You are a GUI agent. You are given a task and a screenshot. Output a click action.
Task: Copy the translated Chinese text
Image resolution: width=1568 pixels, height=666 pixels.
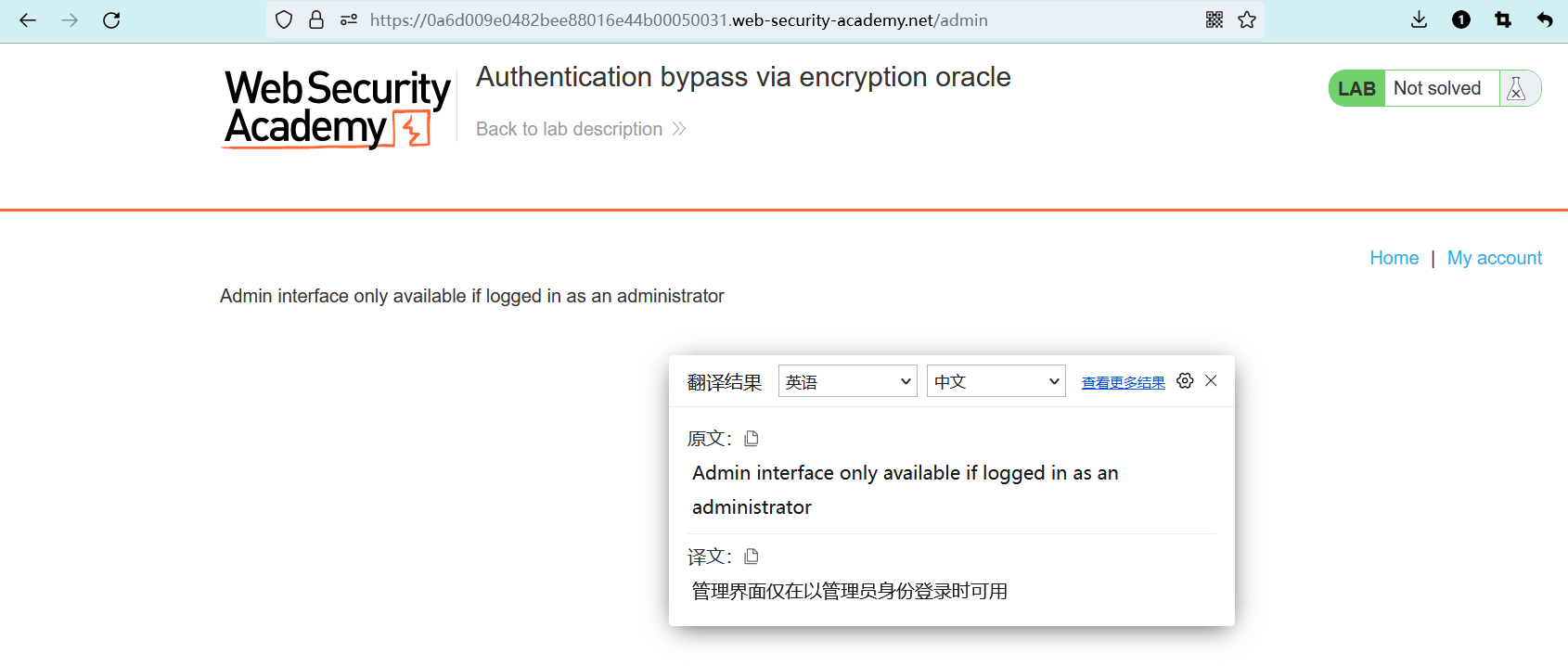(752, 556)
